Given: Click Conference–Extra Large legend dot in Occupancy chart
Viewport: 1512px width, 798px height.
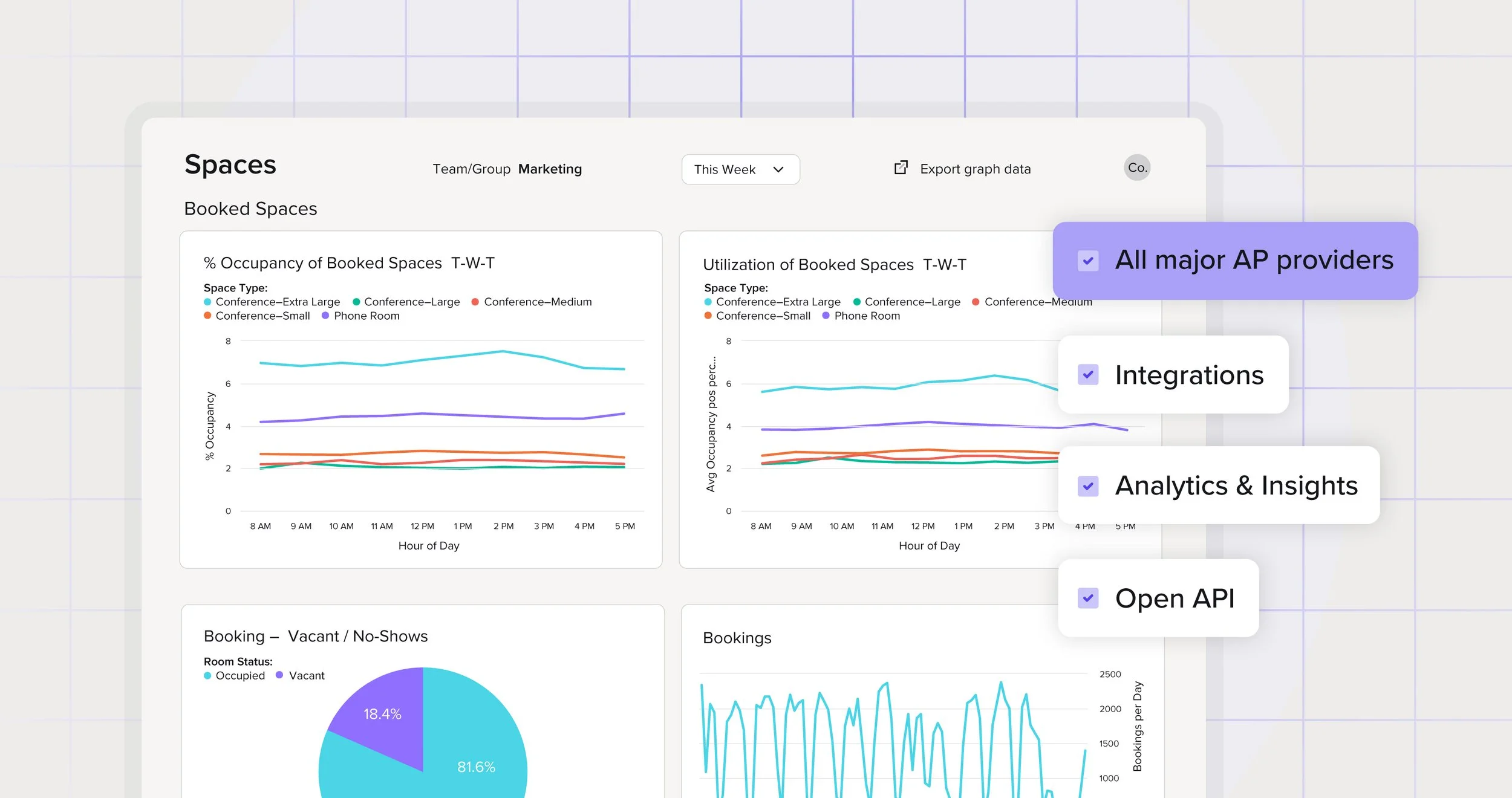Looking at the screenshot, I should (207, 302).
